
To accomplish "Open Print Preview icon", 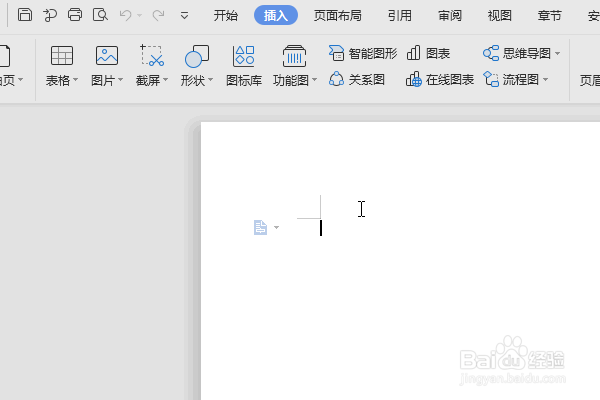I will pyautogui.click(x=100, y=15).
